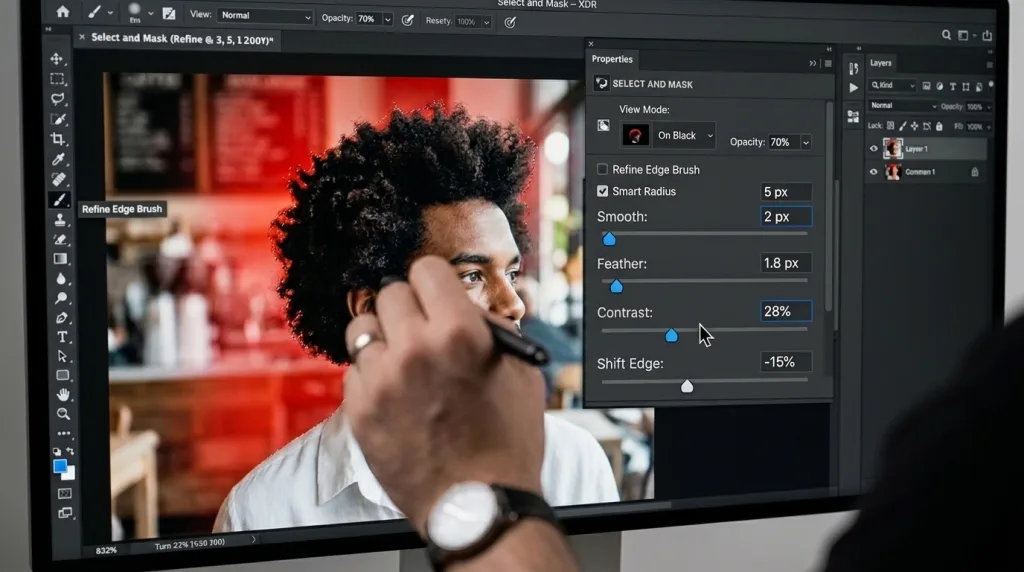Select the Hand tool
Screen dimensions: 1024x572
63,394
